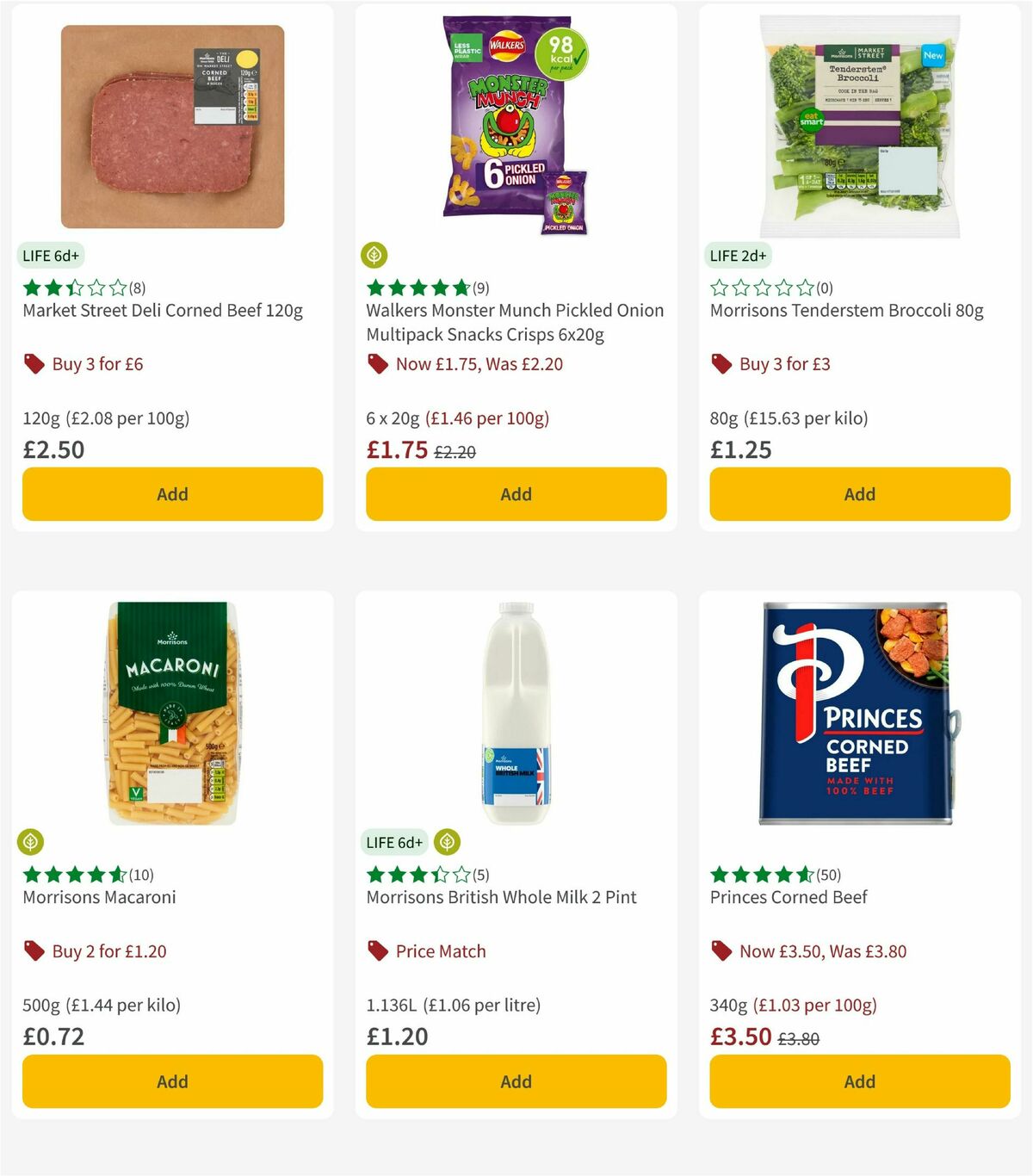The image size is (1033, 1176).
Task: Click the leaf icon beside the Whole Milk badge
Action: tap(447, 842)
